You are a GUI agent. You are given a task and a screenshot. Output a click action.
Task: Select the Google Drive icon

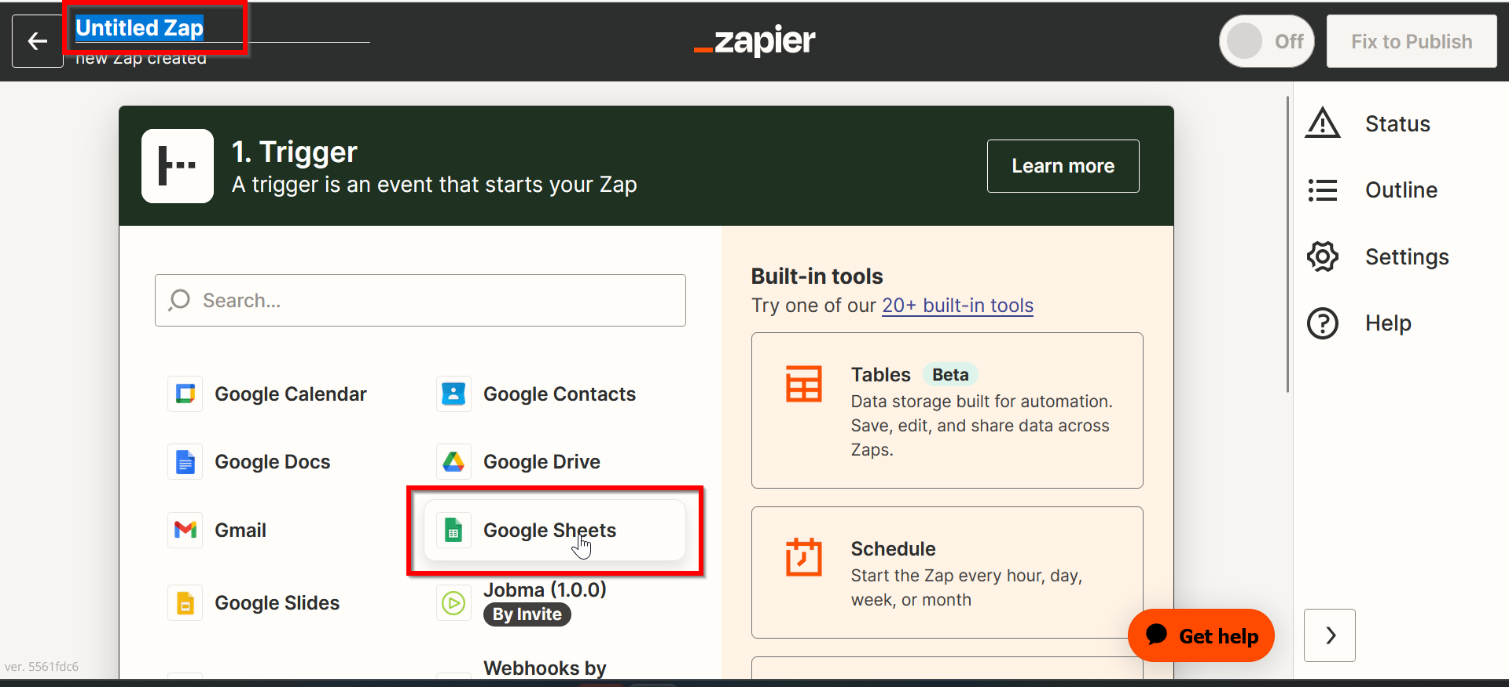454,462
